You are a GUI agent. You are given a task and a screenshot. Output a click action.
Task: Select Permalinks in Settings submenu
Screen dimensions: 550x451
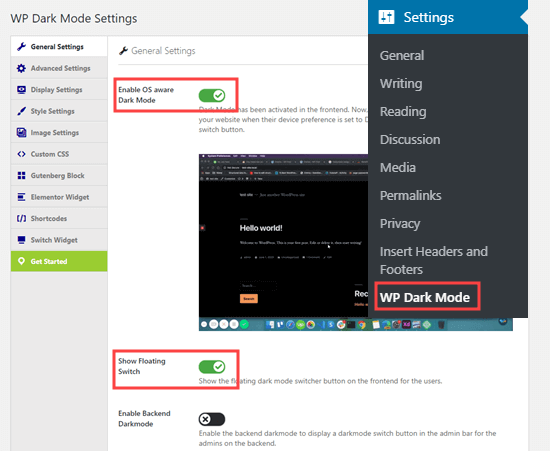click(410, 196)
